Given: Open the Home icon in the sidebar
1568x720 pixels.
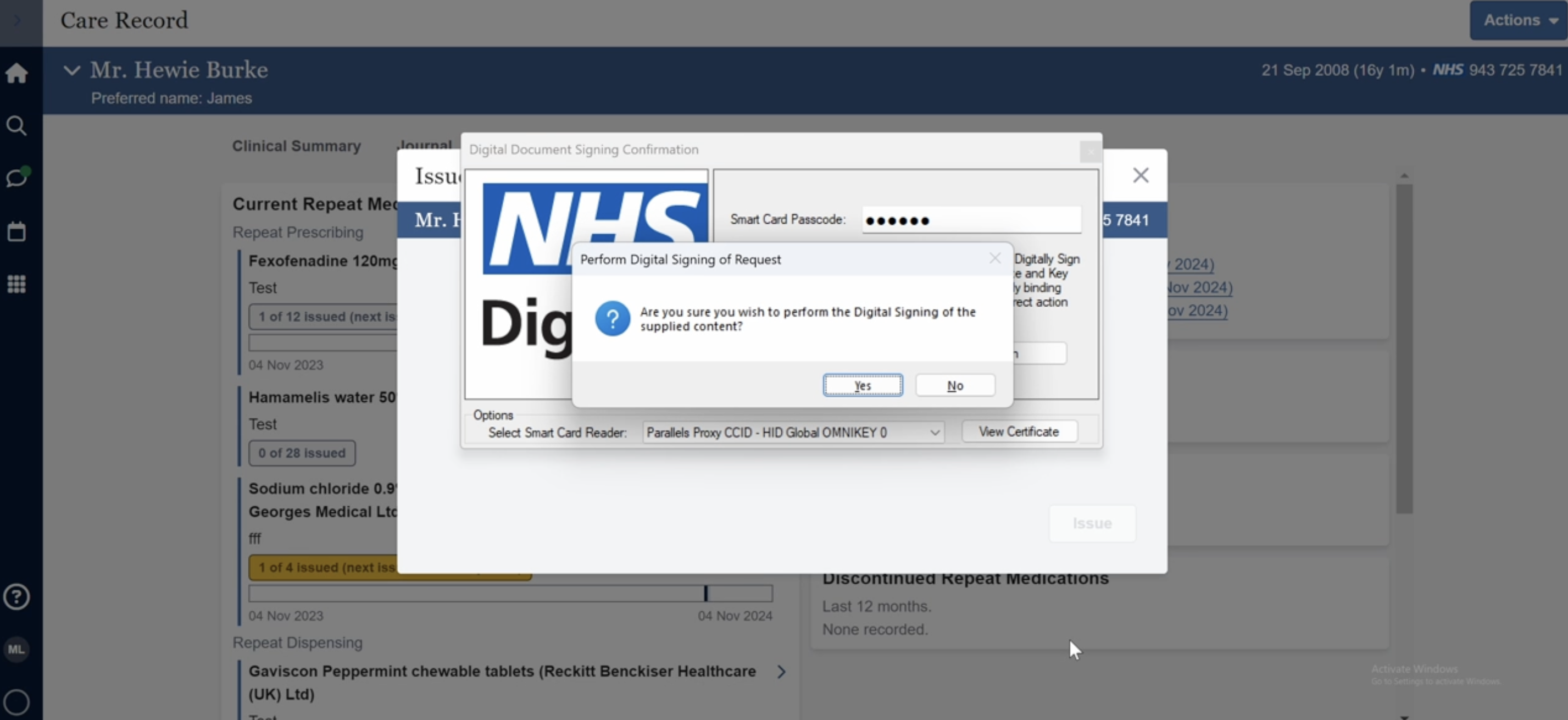Looking at the screenshot, I should pyautogui.click(x=17, y=73).
